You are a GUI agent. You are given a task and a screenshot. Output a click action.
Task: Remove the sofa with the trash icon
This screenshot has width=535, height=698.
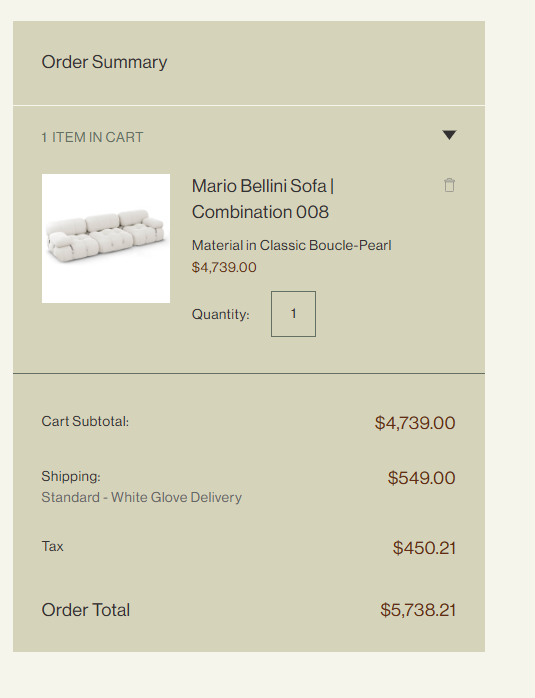pos(449,185)
